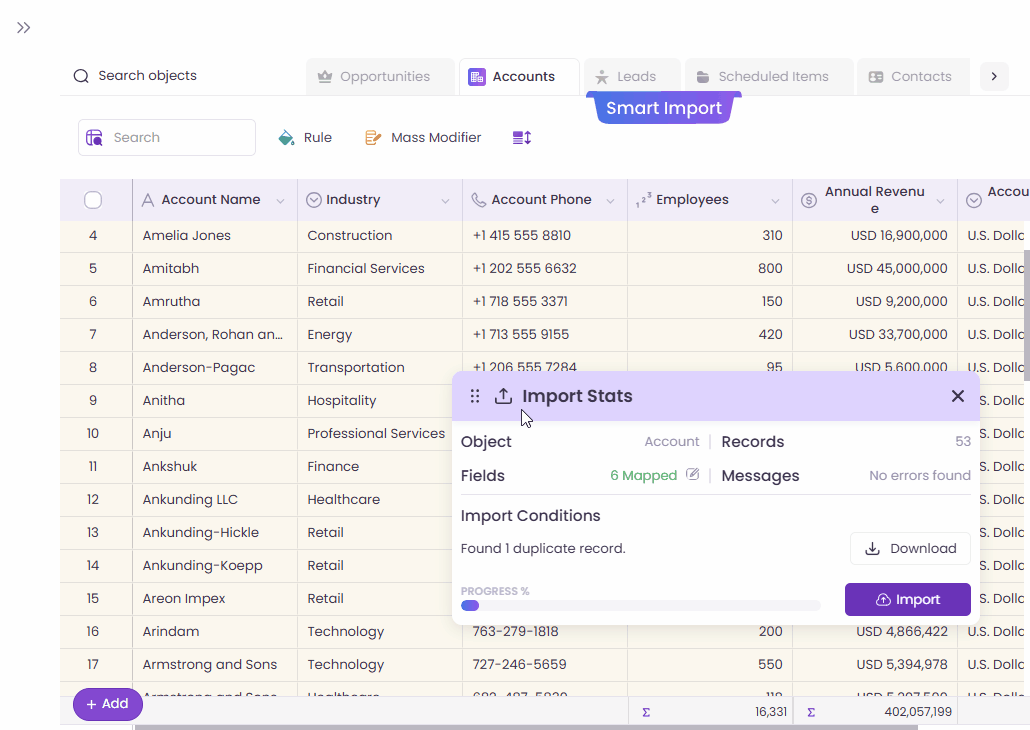
Task: Click the Add button at bottom left
Action: click(107, 704)
